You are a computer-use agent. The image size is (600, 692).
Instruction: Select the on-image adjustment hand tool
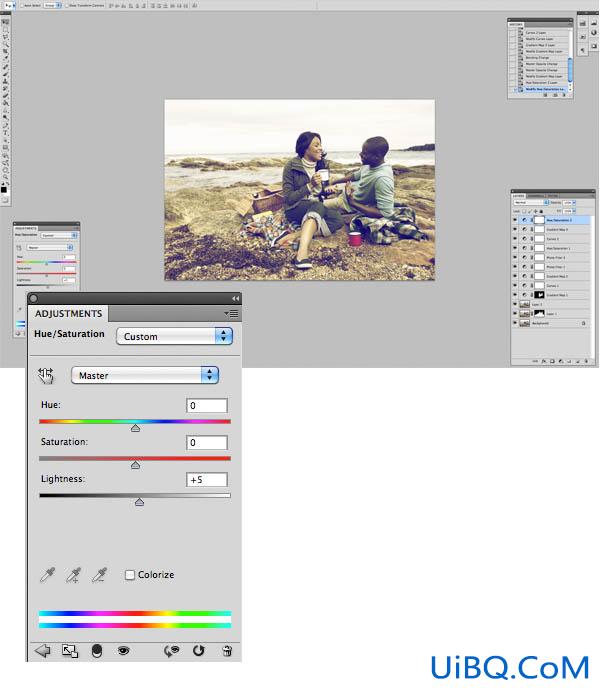coord(45,375)
